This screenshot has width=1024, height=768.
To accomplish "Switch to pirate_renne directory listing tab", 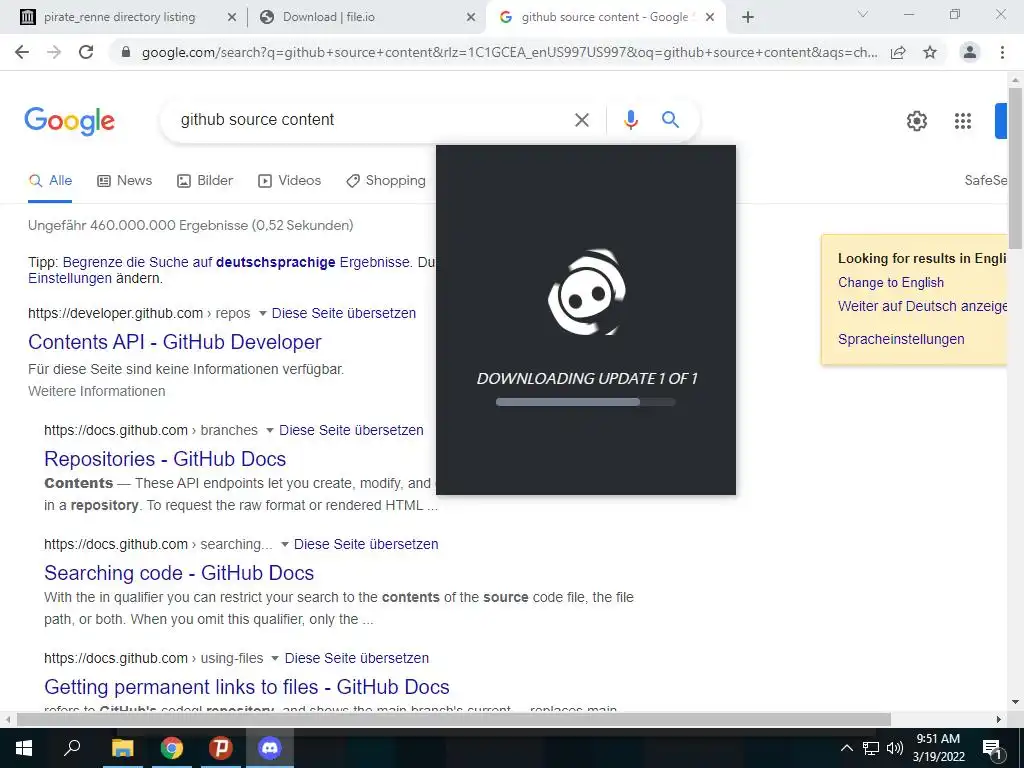I will coord(120,17).
